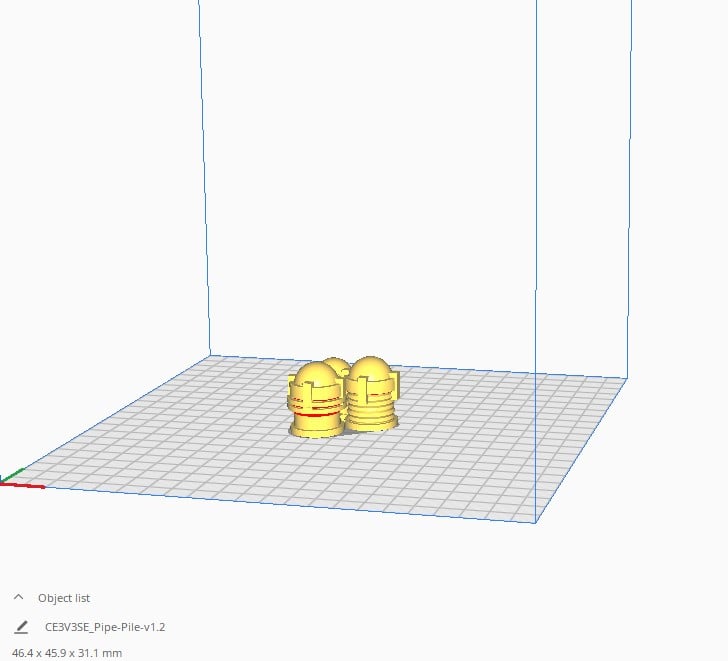Collapse the Object list chevron

tap(18, 597)
